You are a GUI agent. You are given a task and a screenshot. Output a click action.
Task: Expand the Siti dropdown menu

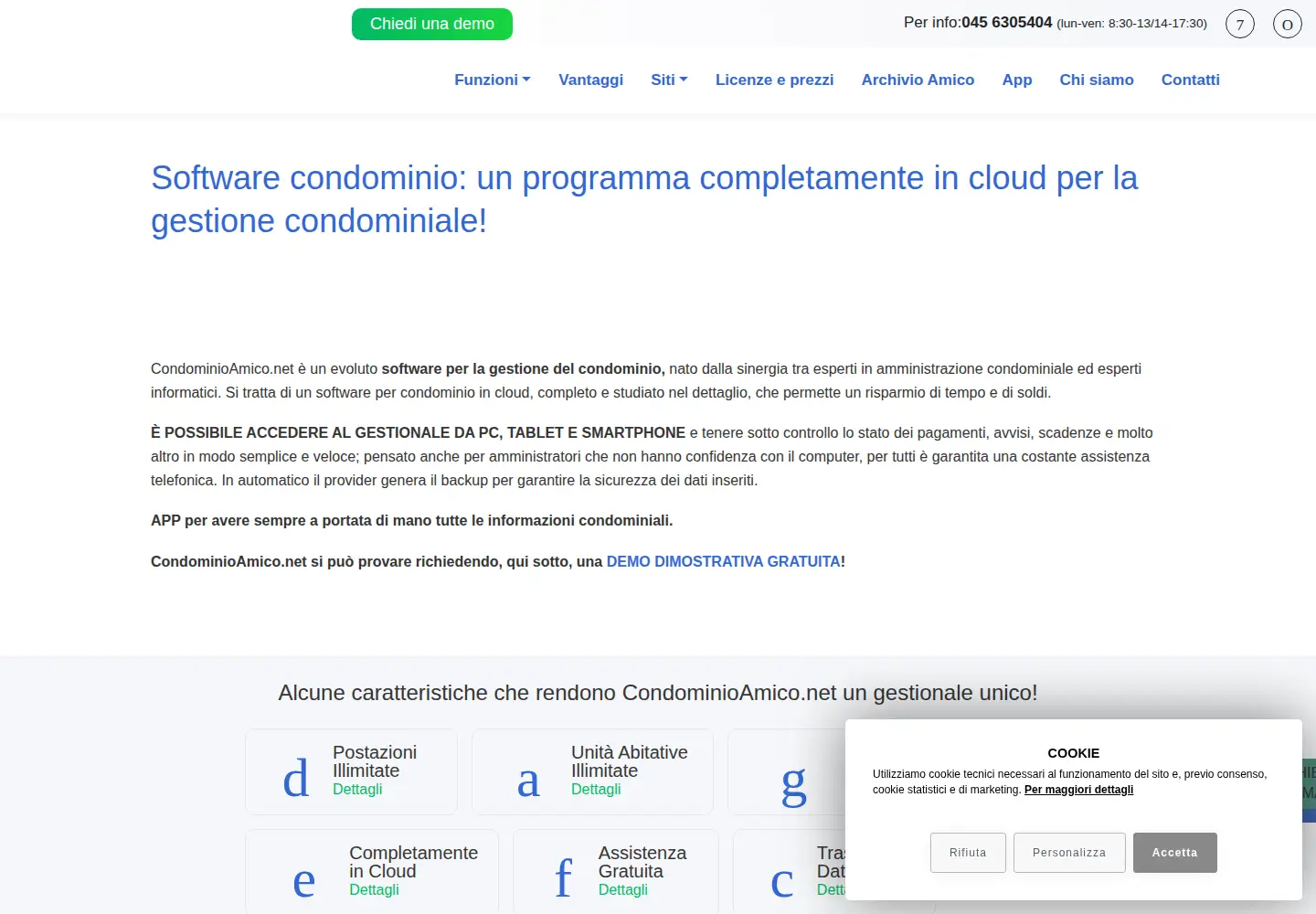click(669, 80)
